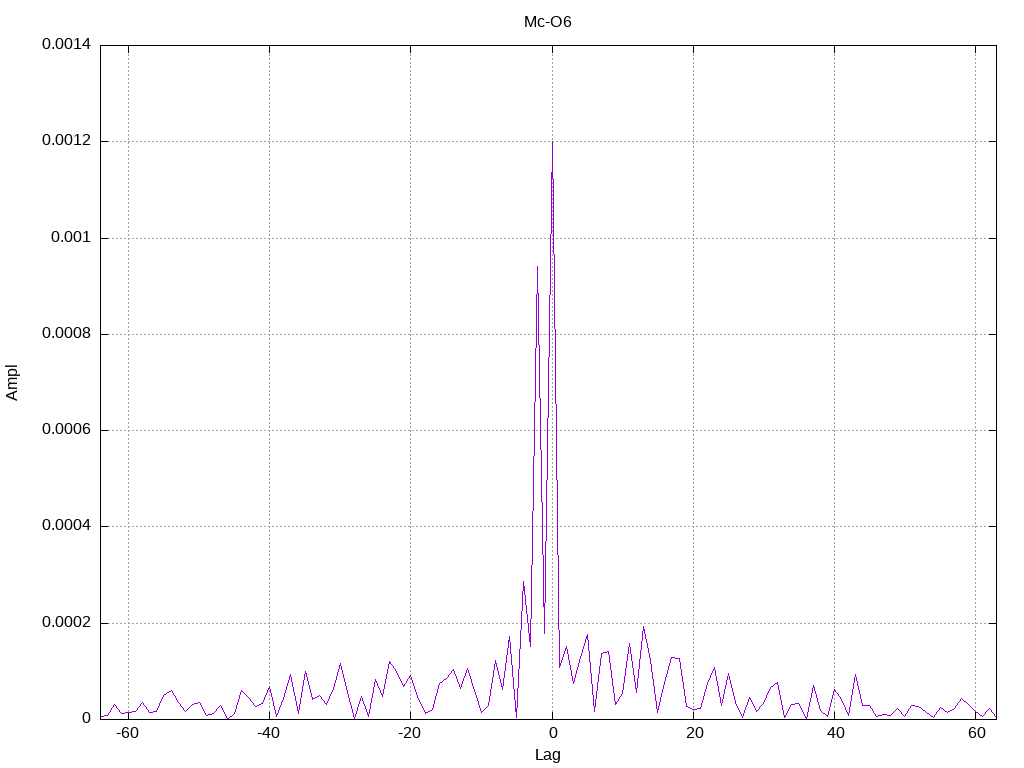
Task: Select the 0.0002 y-axis tick label
Action: [x=67, y=622]
